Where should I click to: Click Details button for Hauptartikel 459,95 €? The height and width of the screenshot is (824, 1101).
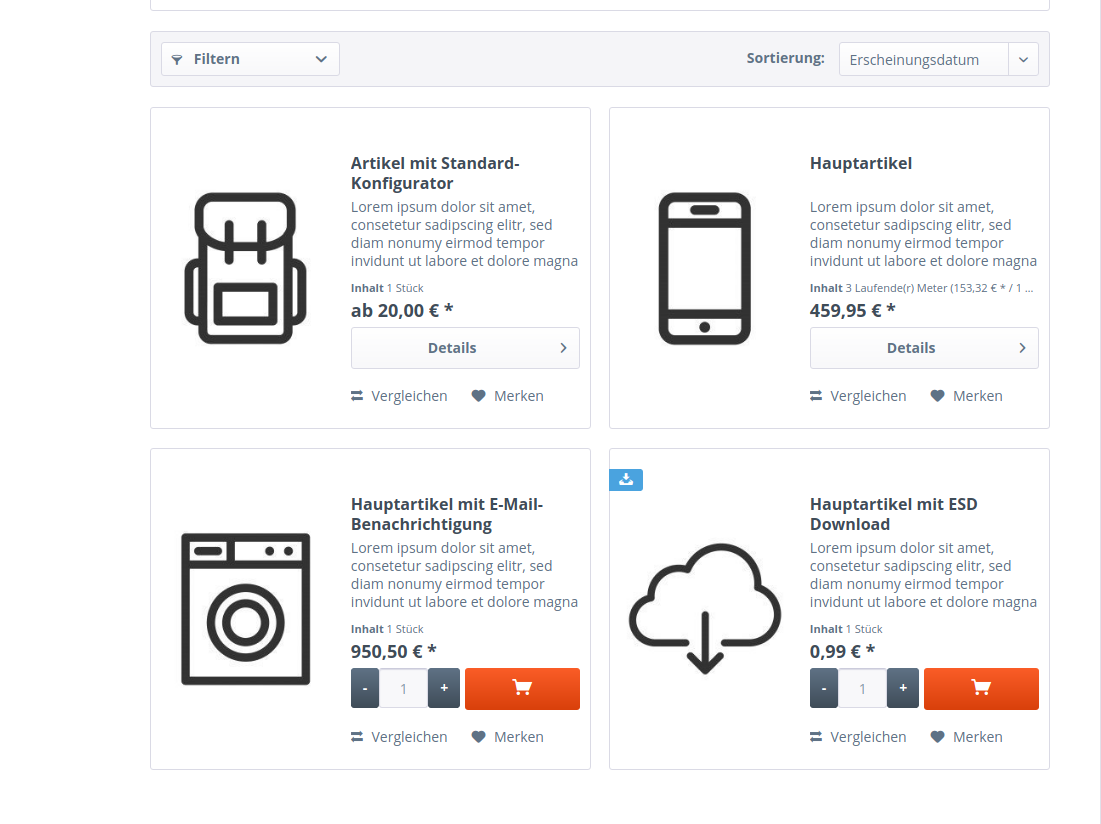[x=924, y=348]
